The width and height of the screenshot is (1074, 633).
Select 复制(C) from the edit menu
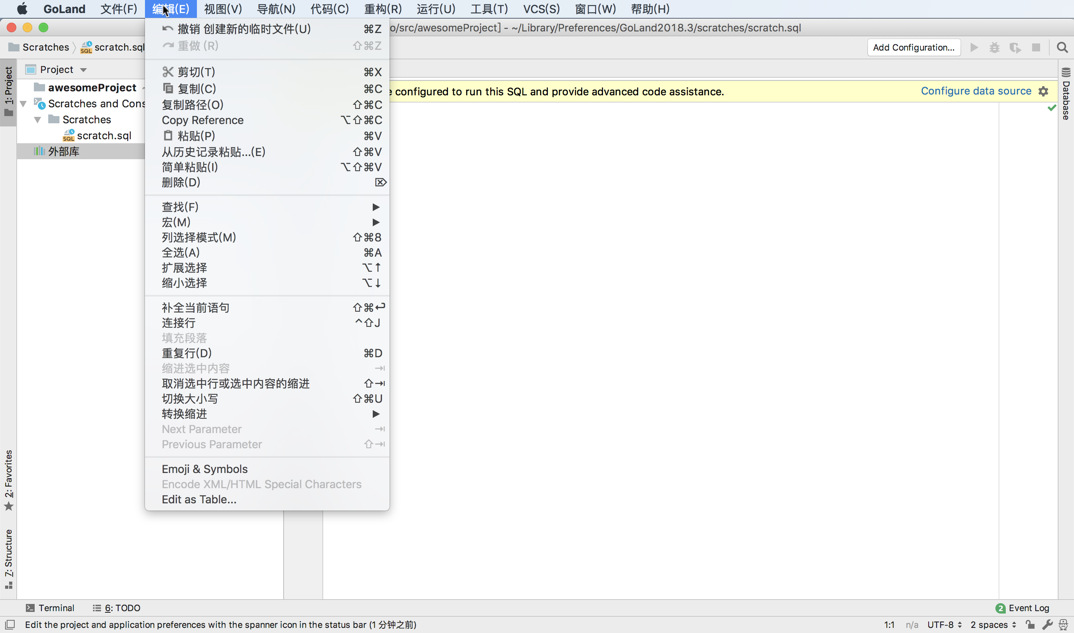pos(267,88)
